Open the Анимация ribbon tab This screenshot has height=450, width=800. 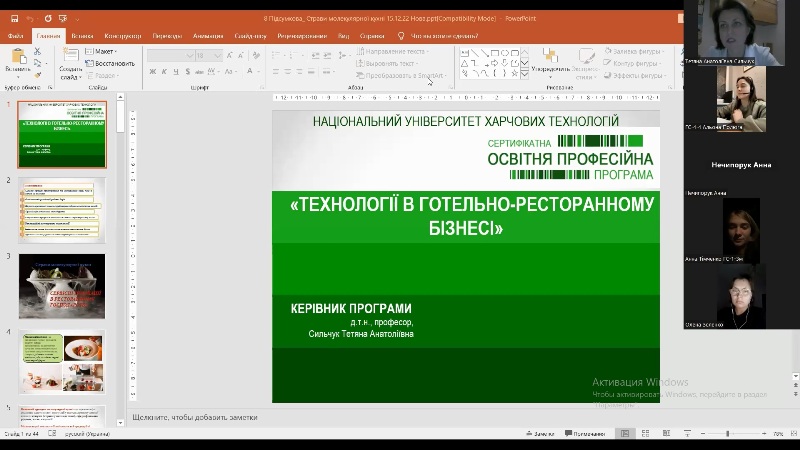pyautogui.click(x=209, y=35)
